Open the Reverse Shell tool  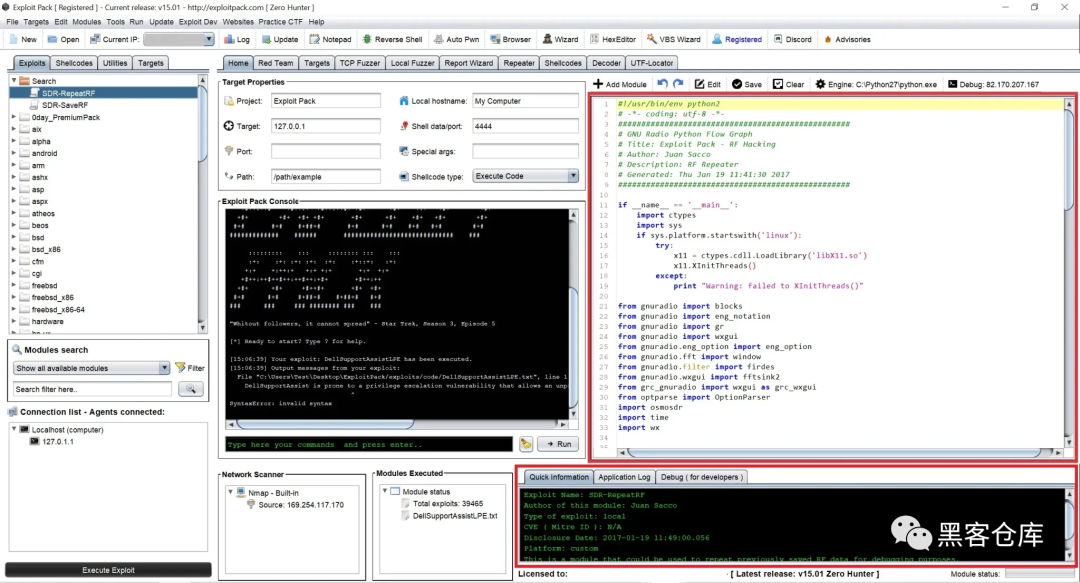click(392, 39)
